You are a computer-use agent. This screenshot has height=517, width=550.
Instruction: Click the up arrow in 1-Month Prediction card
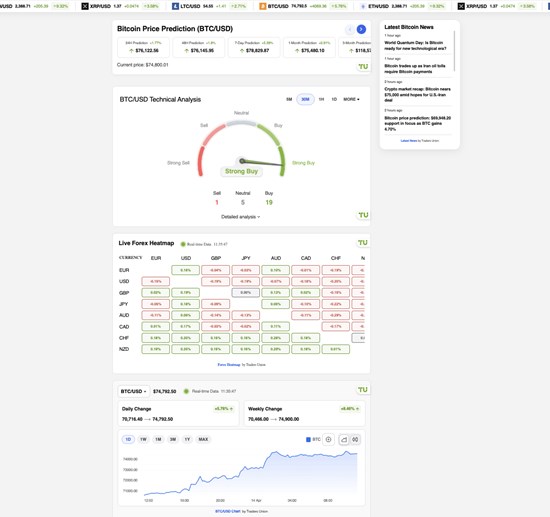pyautogui.click(x=297, y=51)
